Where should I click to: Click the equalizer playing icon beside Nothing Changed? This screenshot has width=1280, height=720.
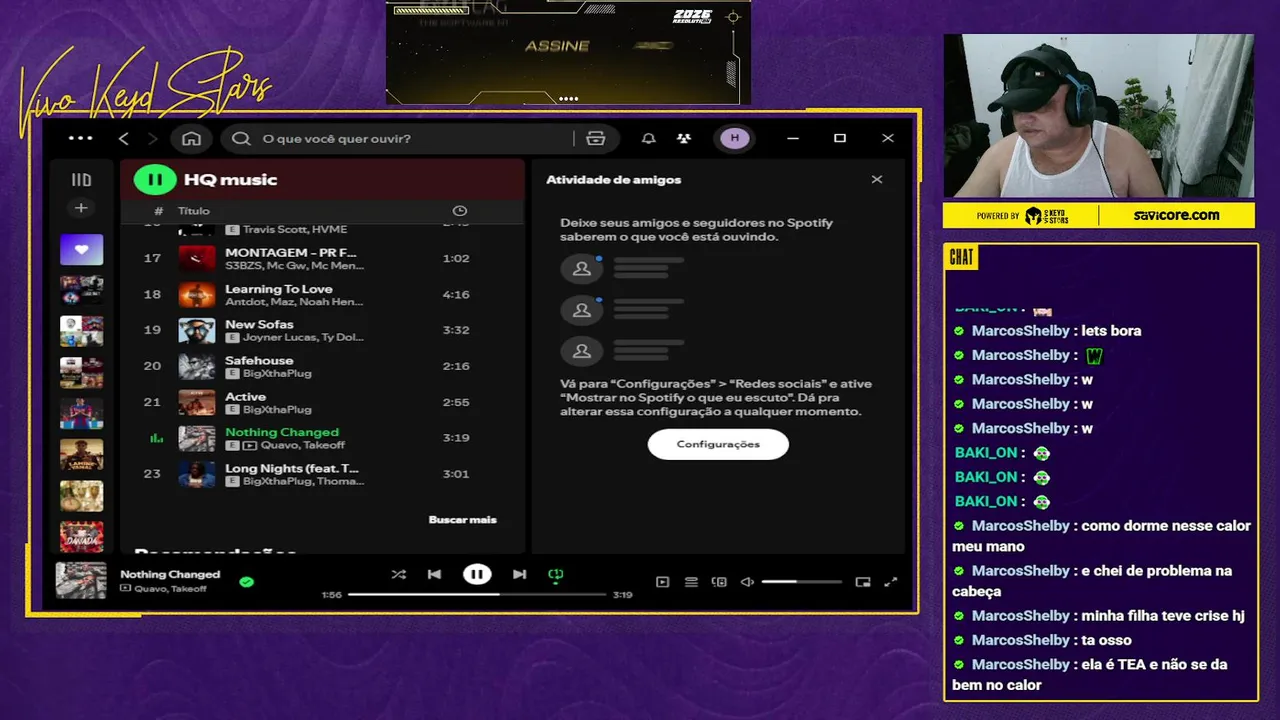coord(156,438)
